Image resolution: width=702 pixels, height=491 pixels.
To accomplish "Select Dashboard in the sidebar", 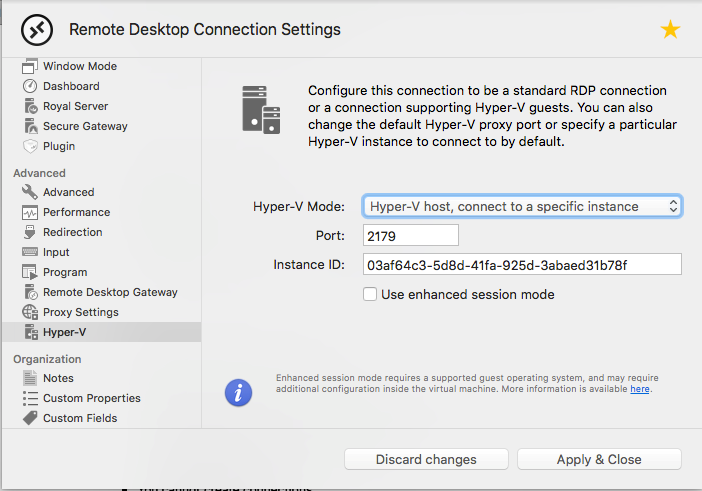I will tap(71, 86).
